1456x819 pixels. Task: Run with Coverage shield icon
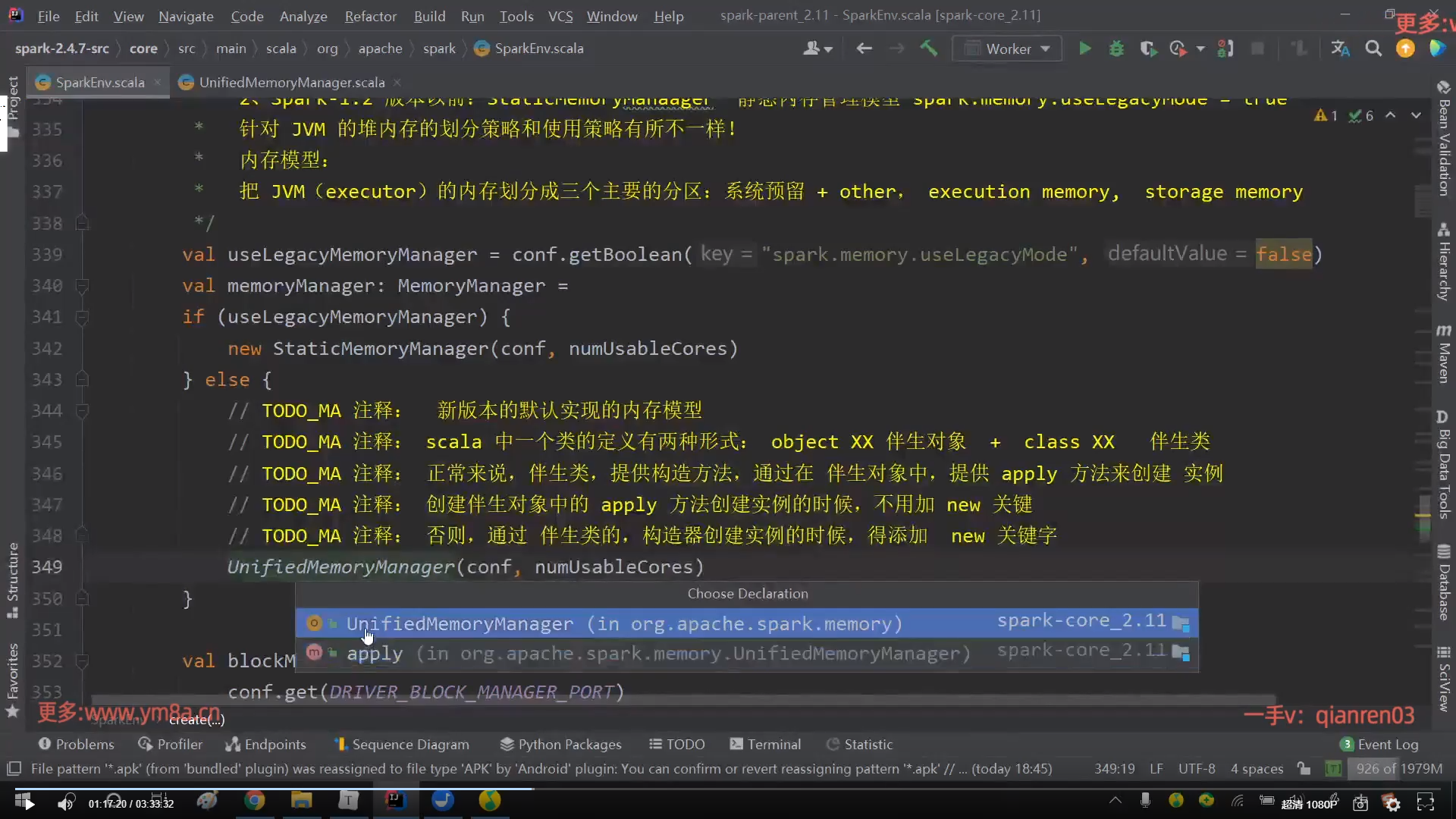[1147, 49]
